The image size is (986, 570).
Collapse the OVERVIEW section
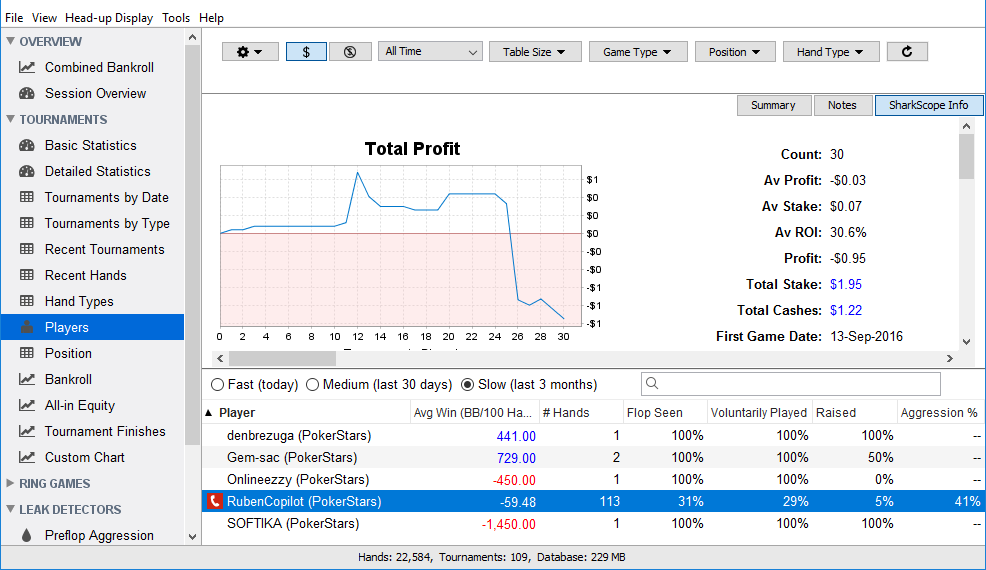point(11,41)
